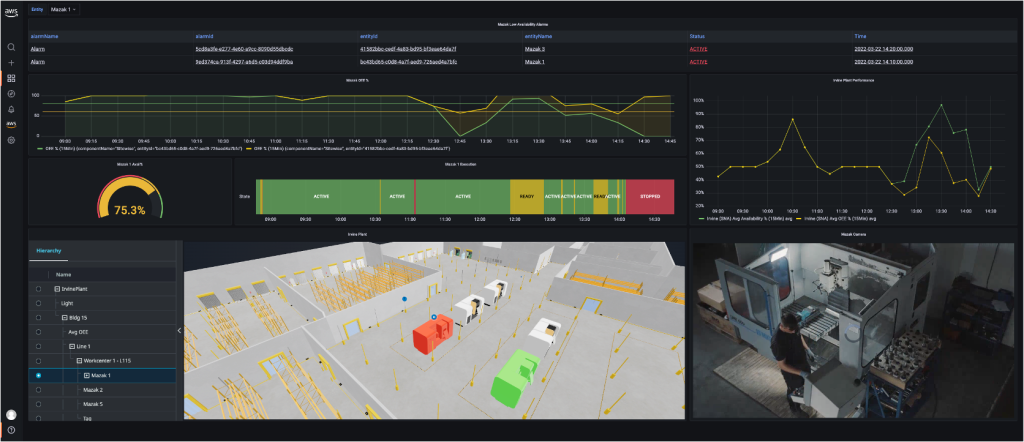Screen dimensions: 1024x442
Task: Switch to the Hierarchy tab
Action: click(48, 251)
